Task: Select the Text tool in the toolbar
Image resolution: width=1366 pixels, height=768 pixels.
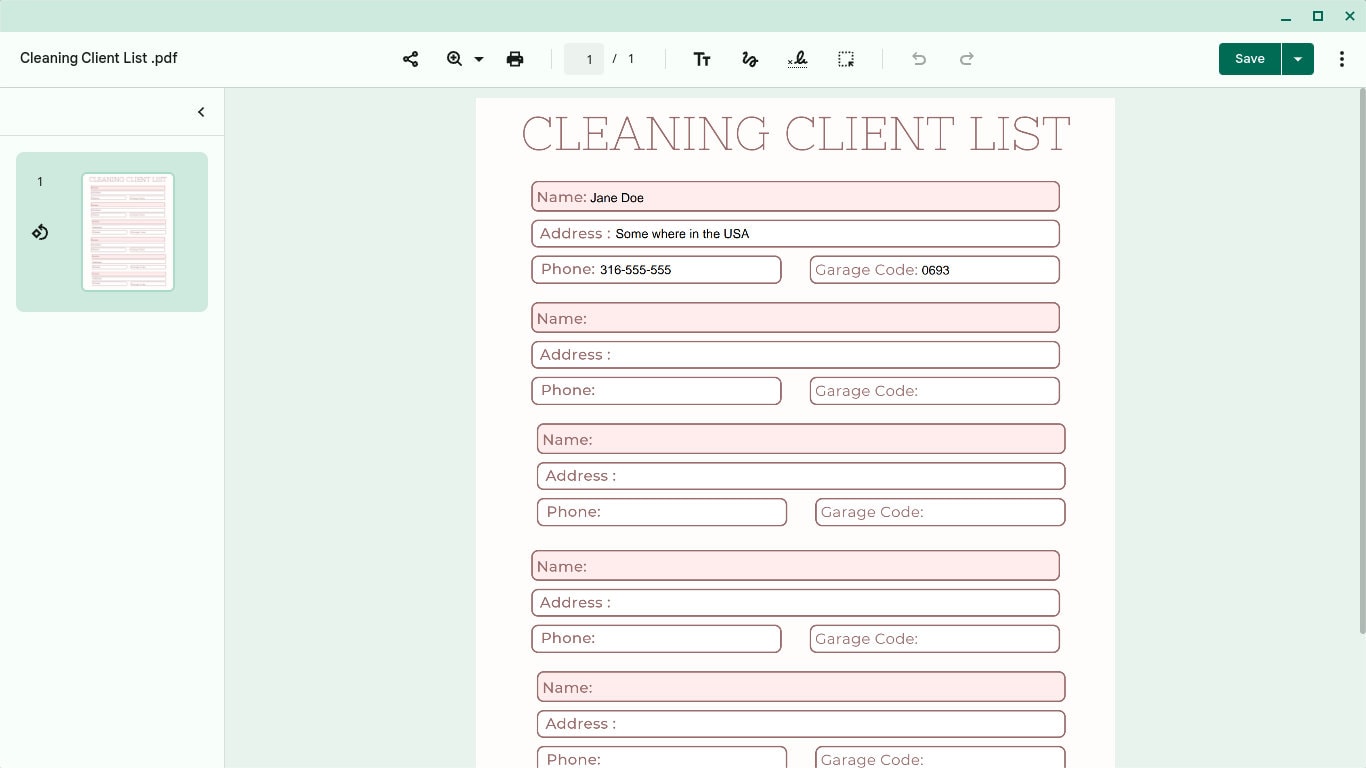Action: pos(702,59)
